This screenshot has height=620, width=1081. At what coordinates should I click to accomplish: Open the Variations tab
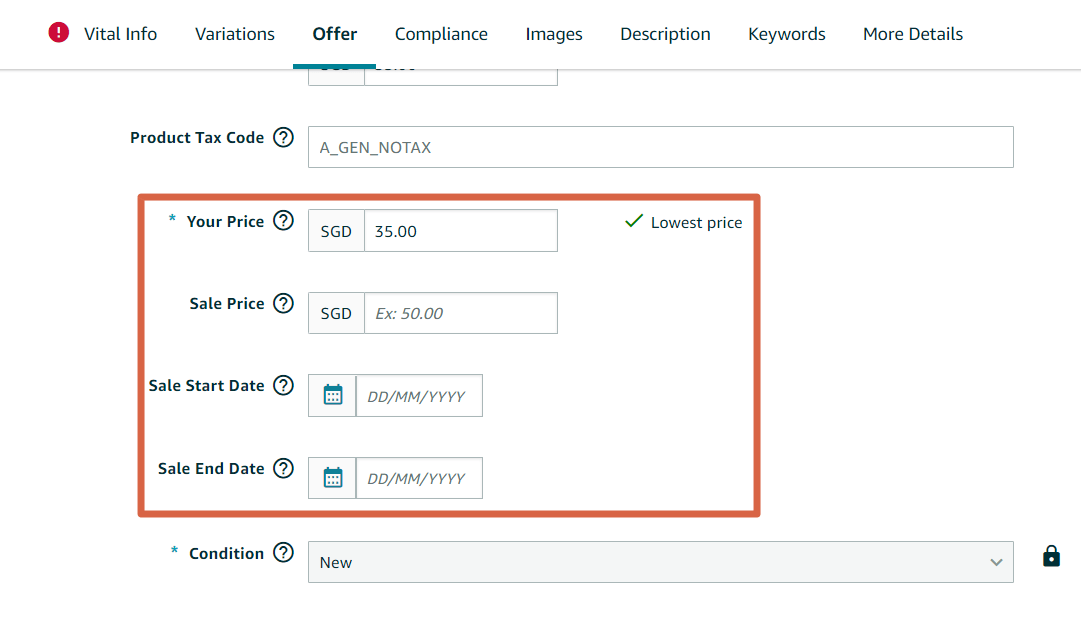(x=235, y=34)
